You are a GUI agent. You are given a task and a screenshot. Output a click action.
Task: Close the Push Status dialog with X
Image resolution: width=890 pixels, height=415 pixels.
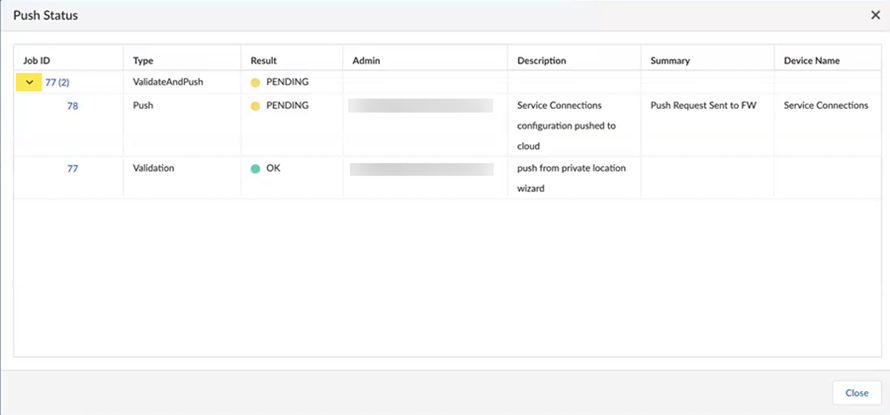pos(876,16)
